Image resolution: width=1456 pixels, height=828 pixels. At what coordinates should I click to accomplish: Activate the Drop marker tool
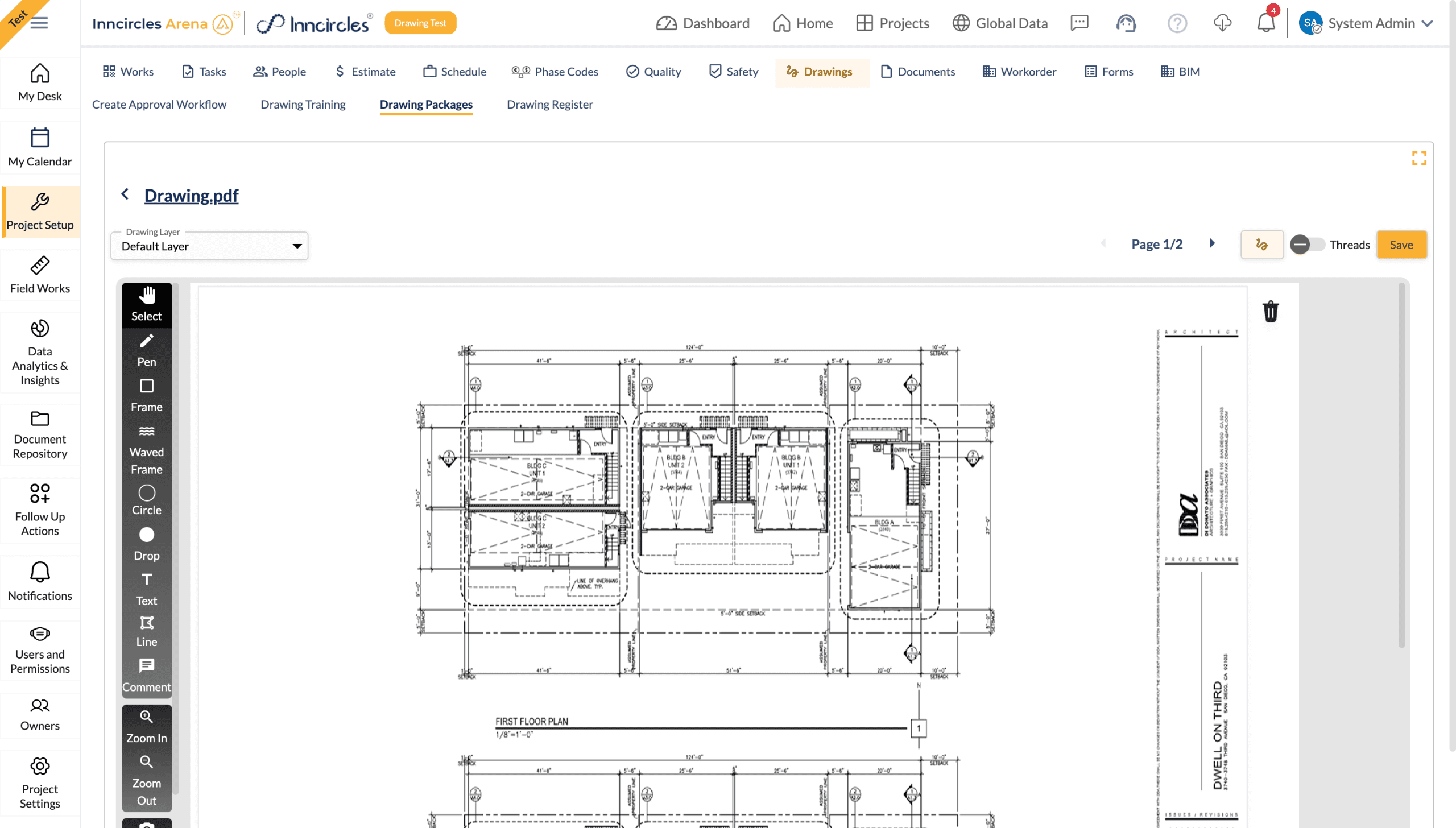pos(147,544)
